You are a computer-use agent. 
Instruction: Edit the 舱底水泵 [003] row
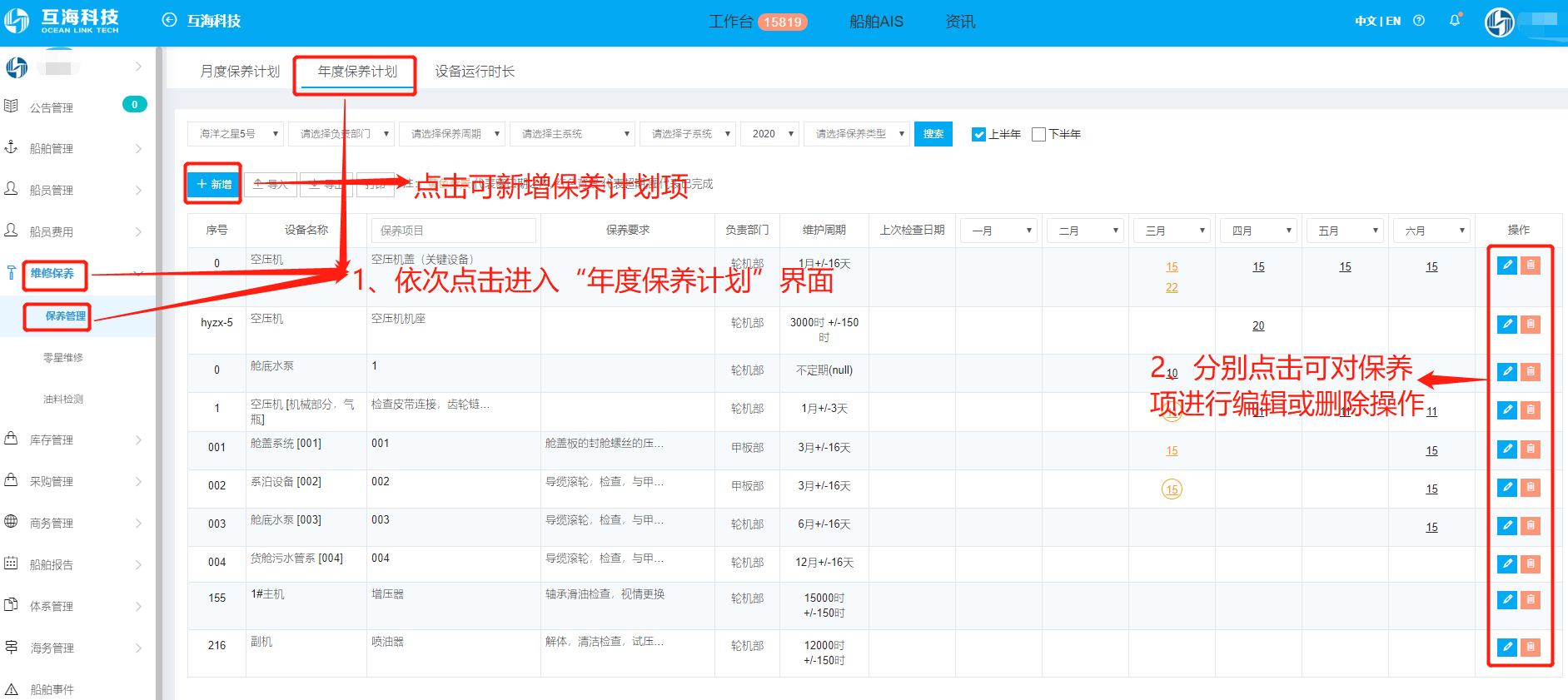click(x=1507, y=525)
